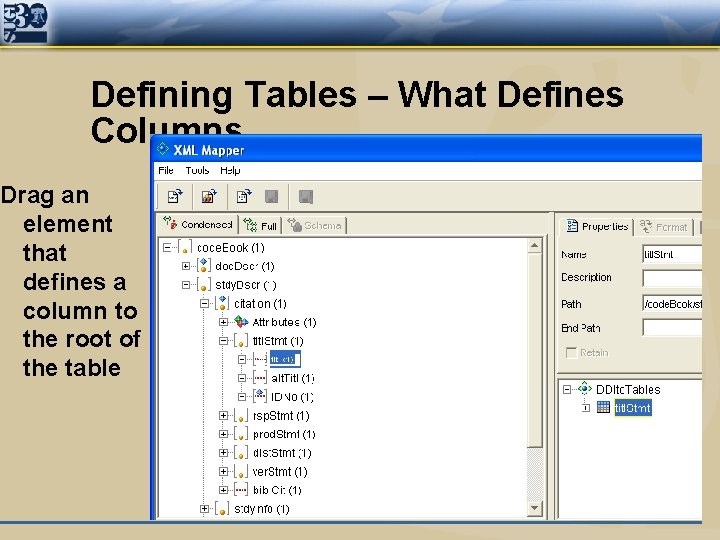Select the titlStmt table in DDItcTables
Screen dimensions: 720x540
pyautogui.click(x=633, y=407)
